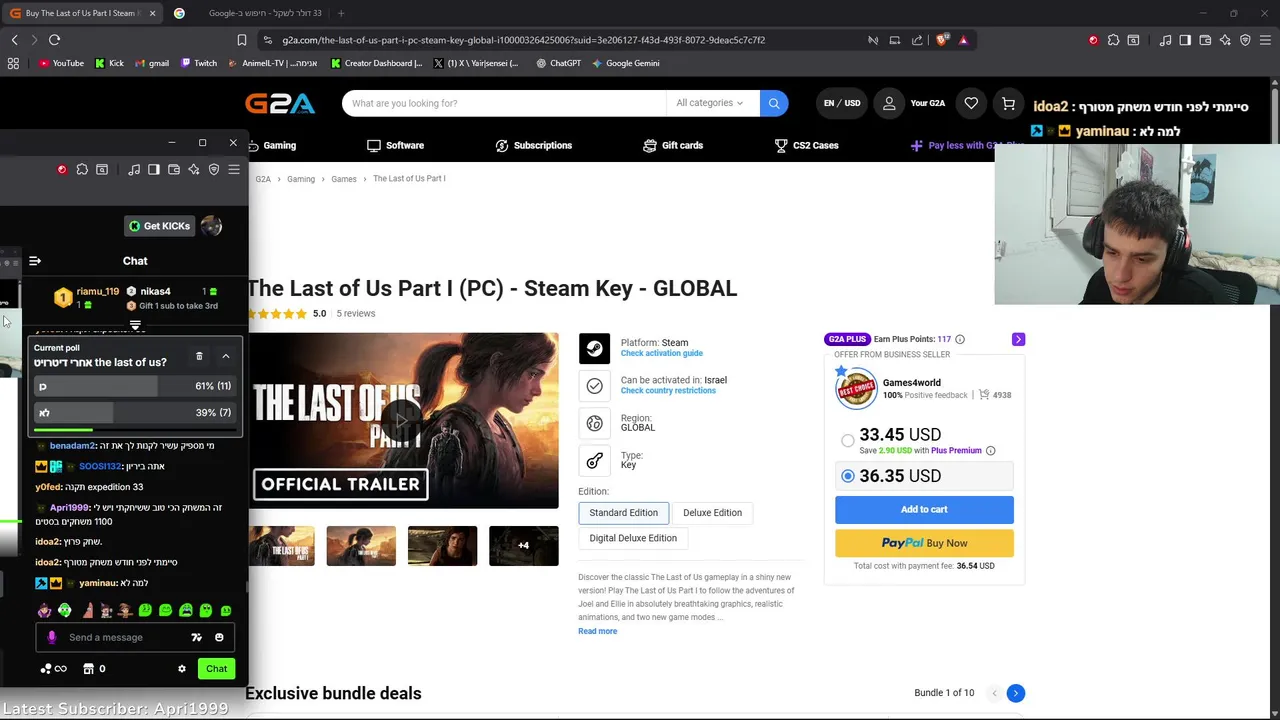
Task: Click the Steam platform icon
Action: pos(594,348)
